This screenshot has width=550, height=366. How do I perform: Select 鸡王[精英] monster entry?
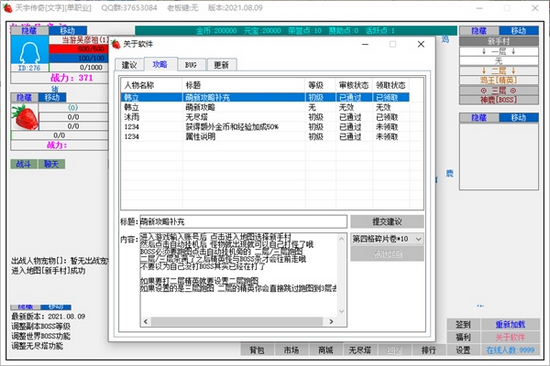point(499,80)
